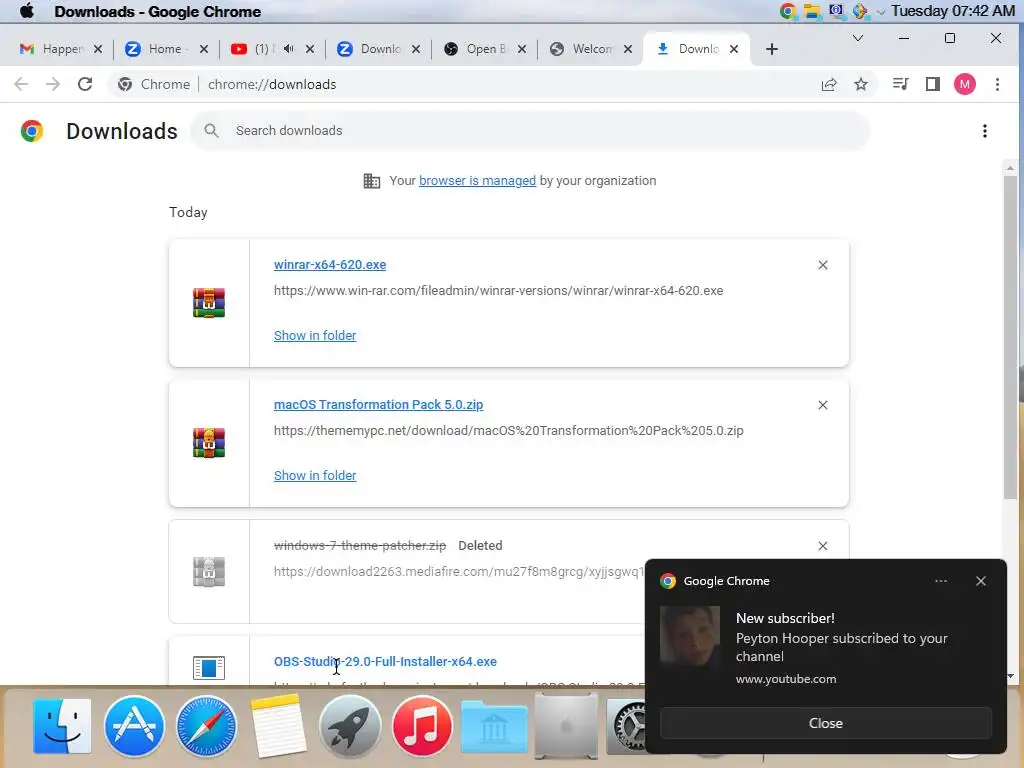Expand the tab search chevron
Image resolution: width=1024 pixels, height=768 pixels.
858,39
